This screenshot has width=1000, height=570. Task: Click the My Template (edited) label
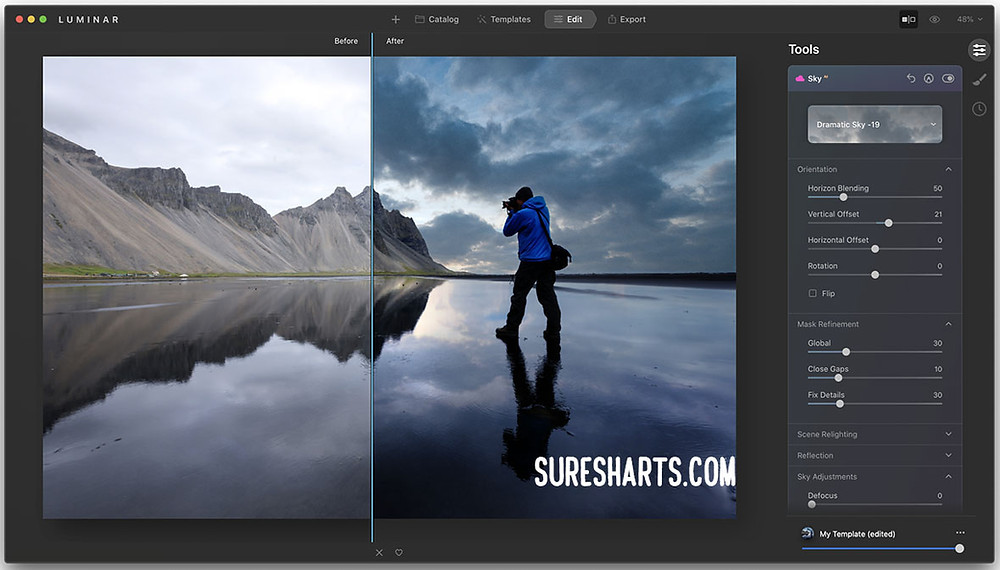point(857,534)
